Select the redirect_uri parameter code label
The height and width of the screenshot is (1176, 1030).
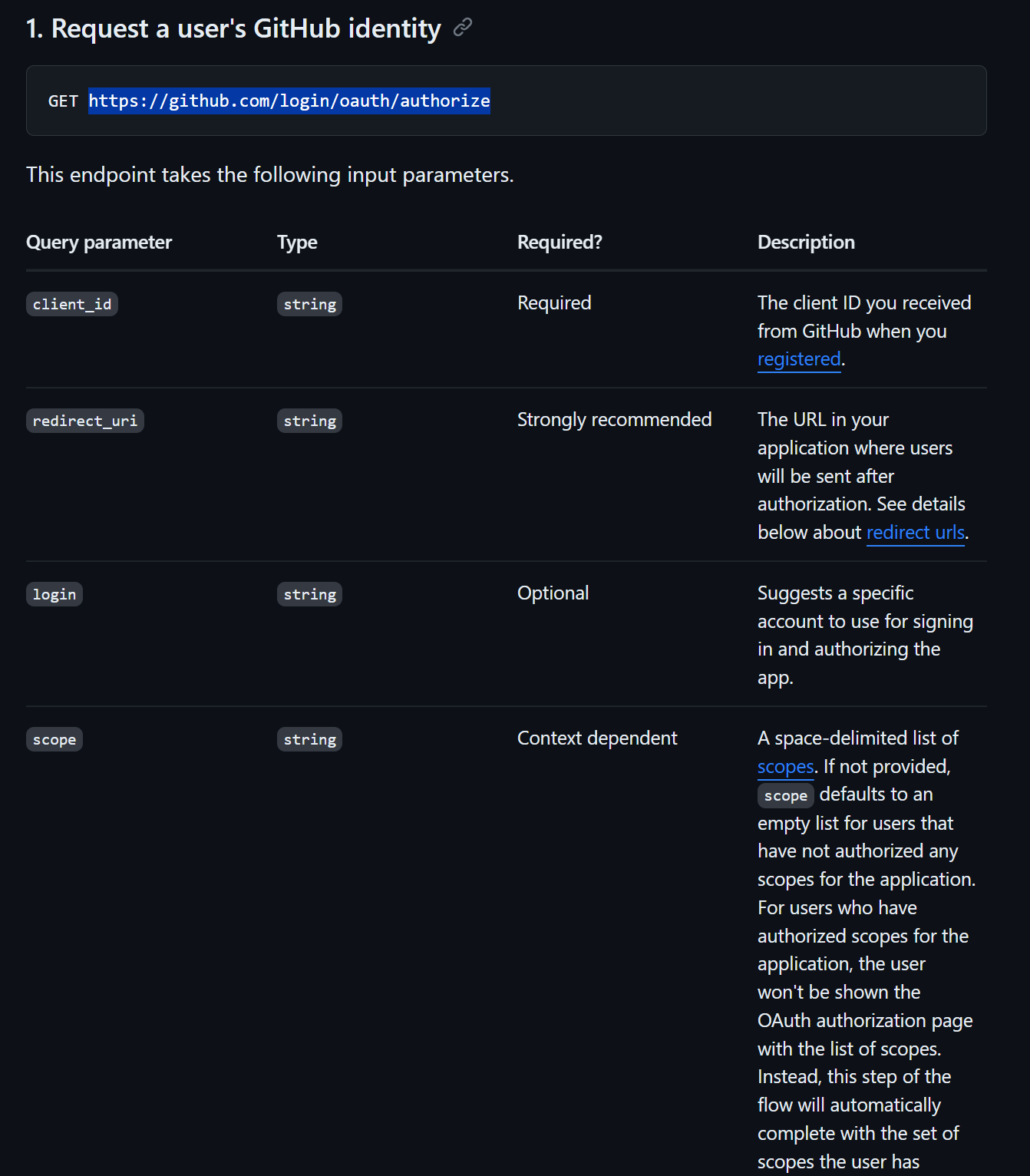[x=84, y=421]
